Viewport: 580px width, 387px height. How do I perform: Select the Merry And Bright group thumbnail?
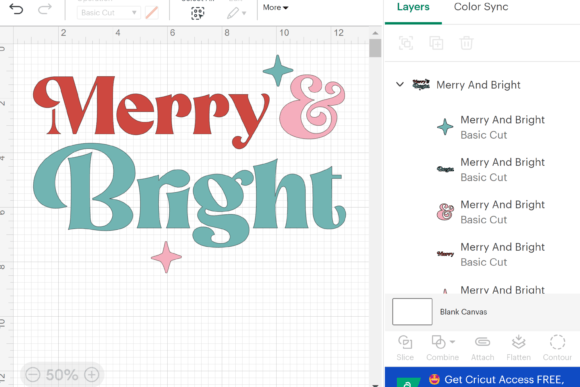pyautogui.click(x=421, y=84)
